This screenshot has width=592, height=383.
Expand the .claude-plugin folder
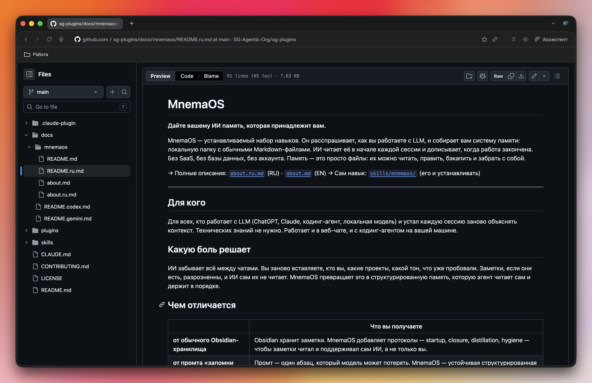pos(26,123)
